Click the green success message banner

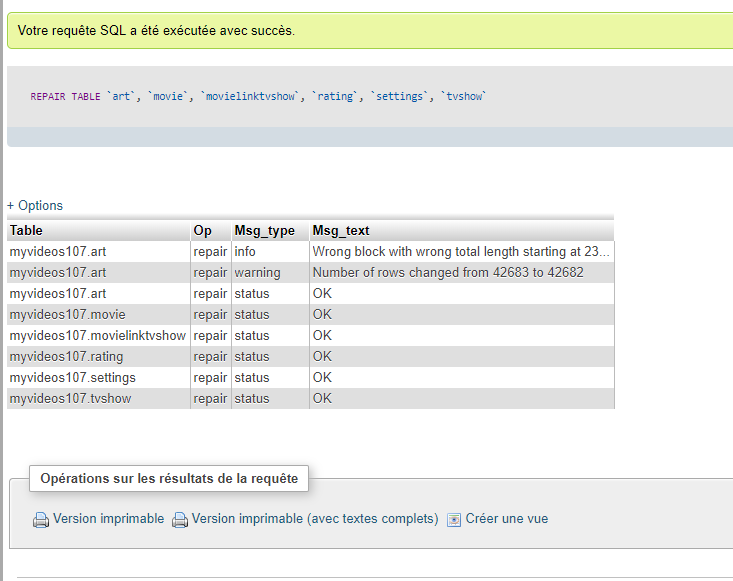click(370, 31)
